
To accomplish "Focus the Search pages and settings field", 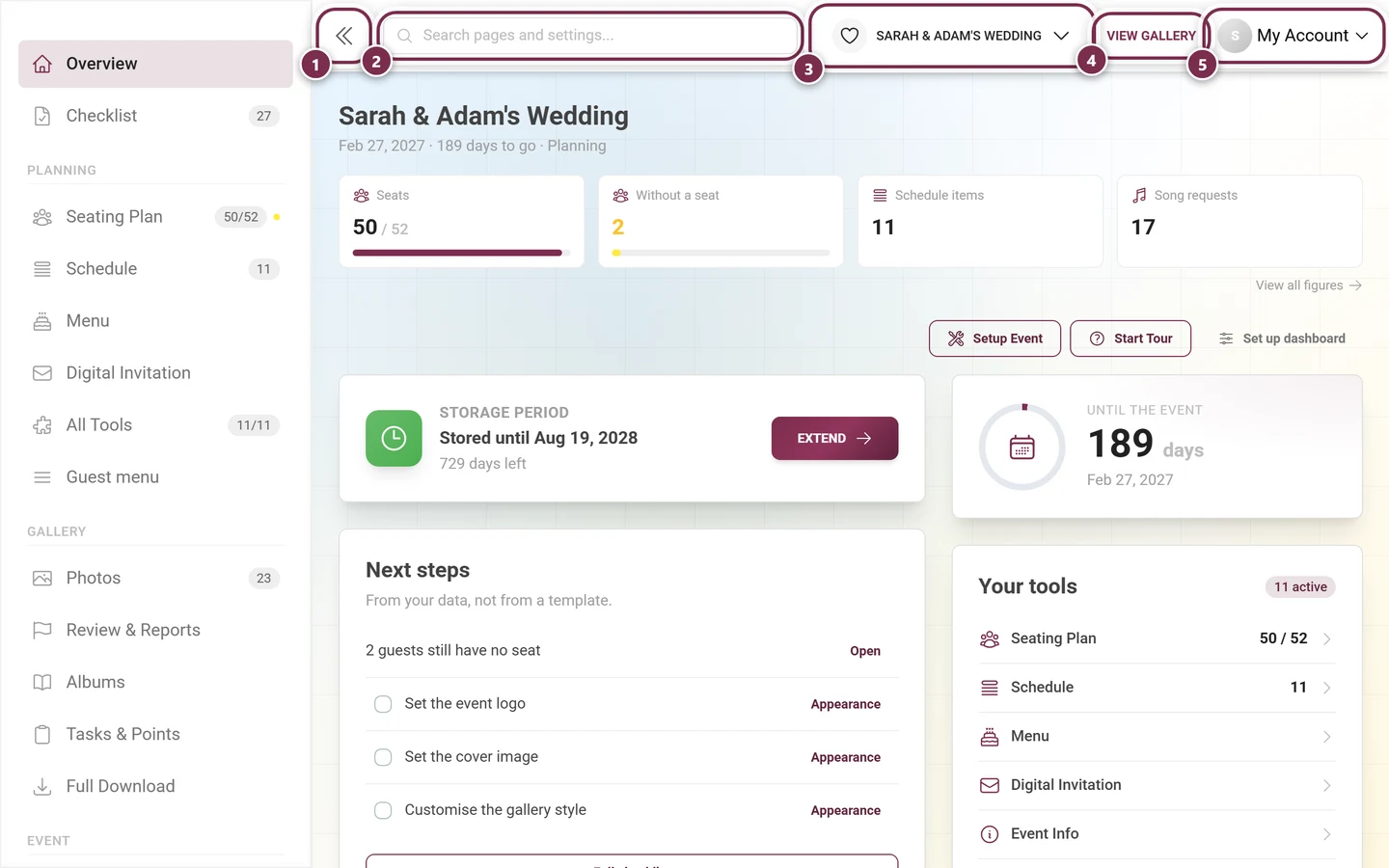I will point(589,36).
